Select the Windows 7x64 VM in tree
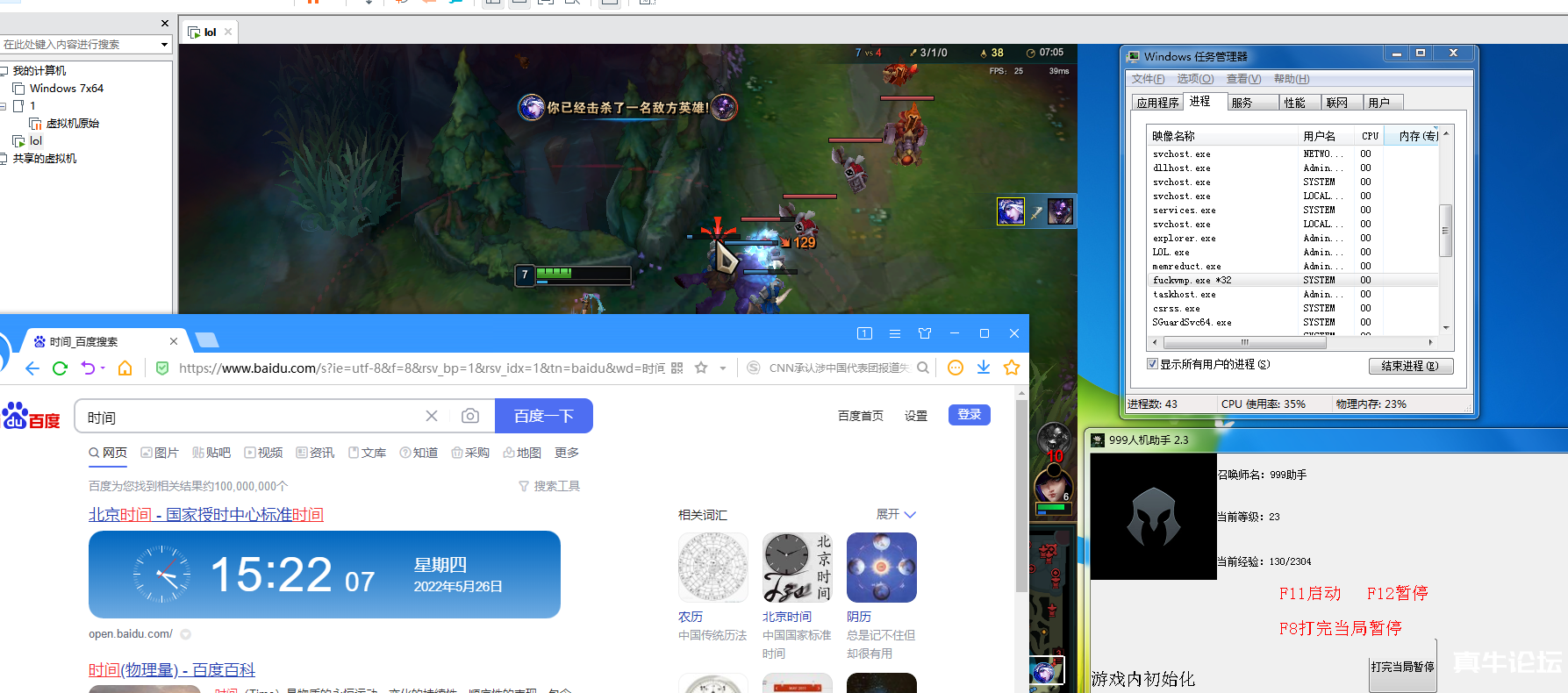The height and width of the screenshot is (693, 1568). coord(67,89)
